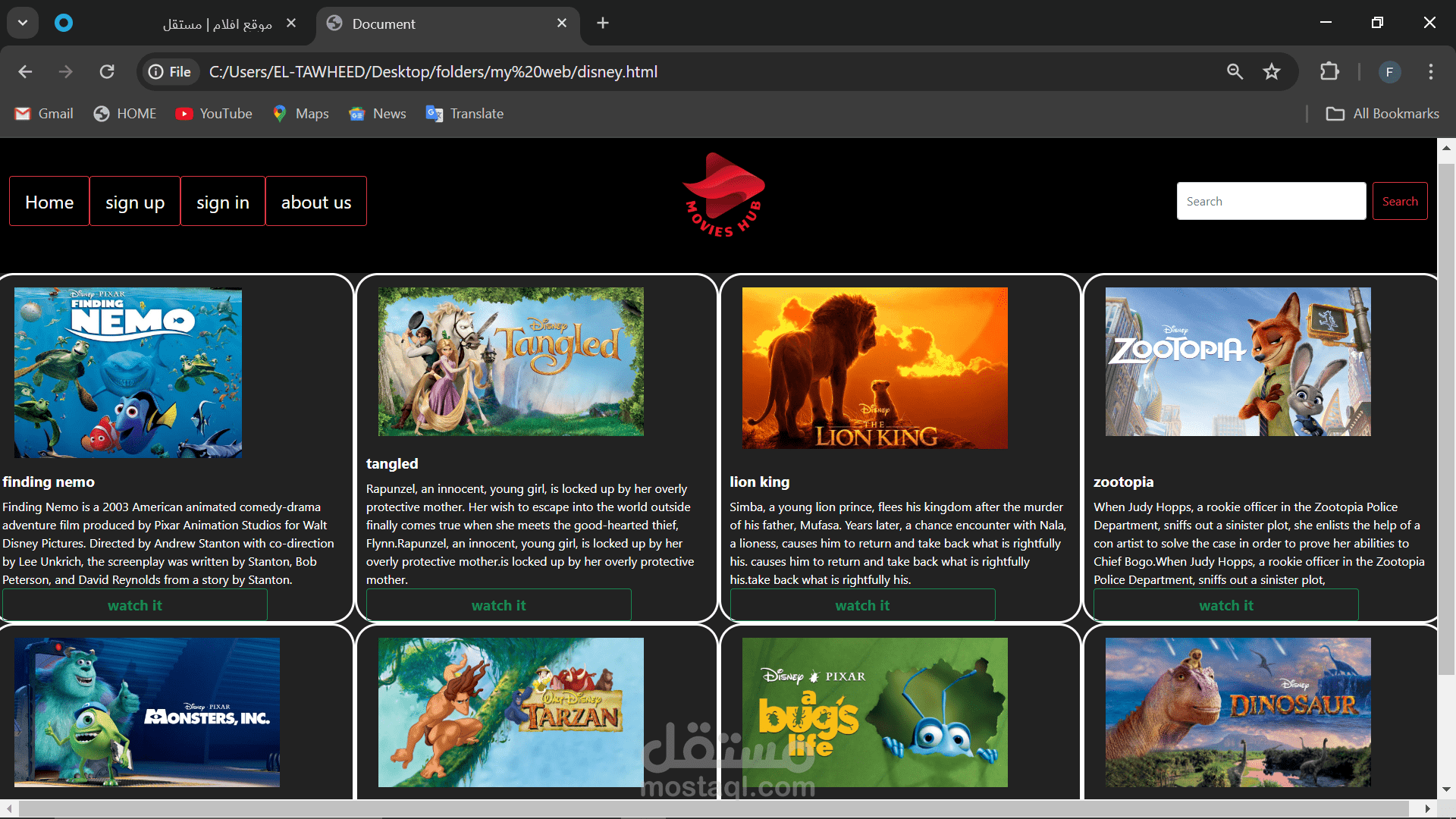
Task: Bookmark this page with the star icon
Action: pos(1271,72)
